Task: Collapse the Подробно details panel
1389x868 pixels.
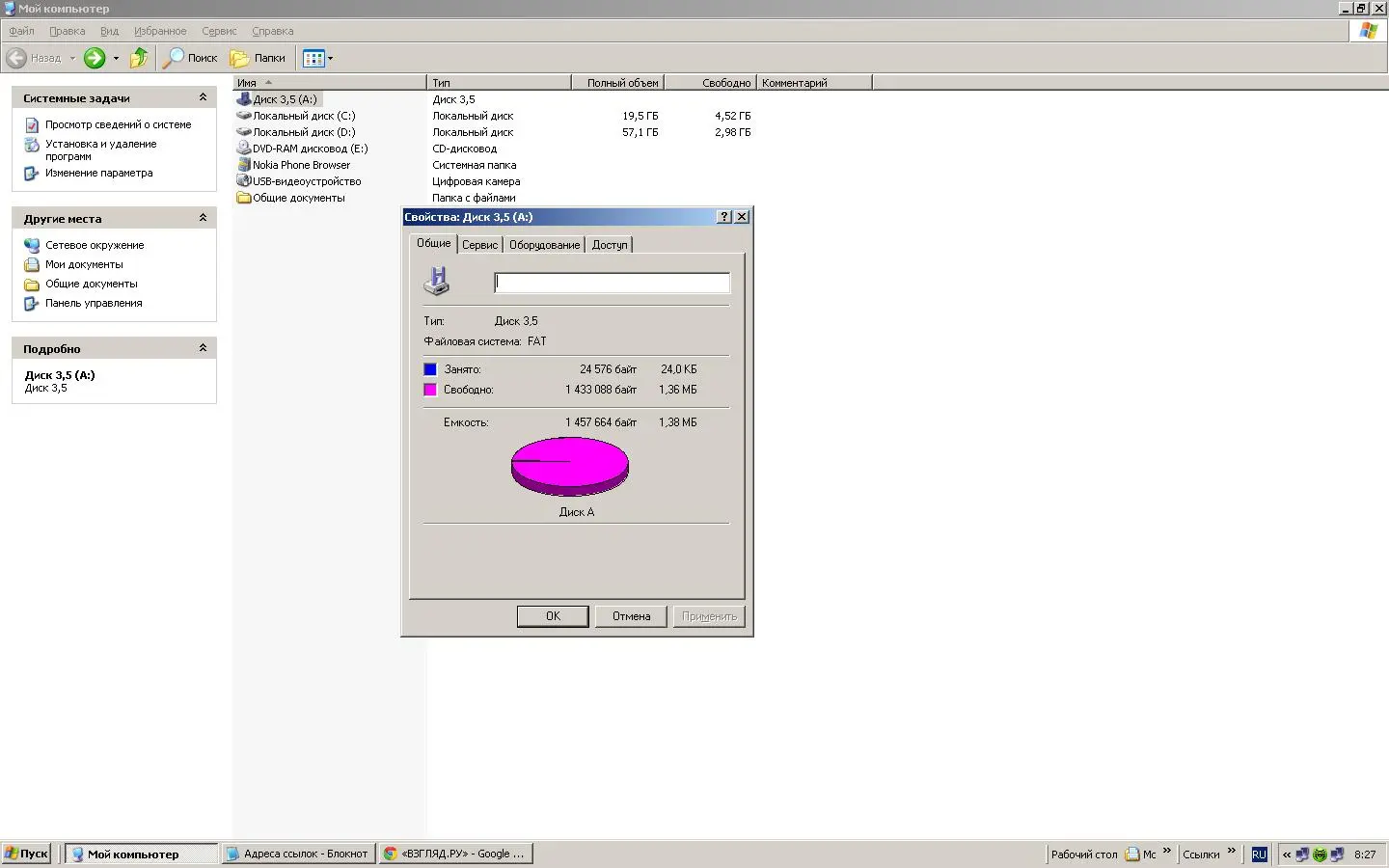Action: click(x=203, y=348)
